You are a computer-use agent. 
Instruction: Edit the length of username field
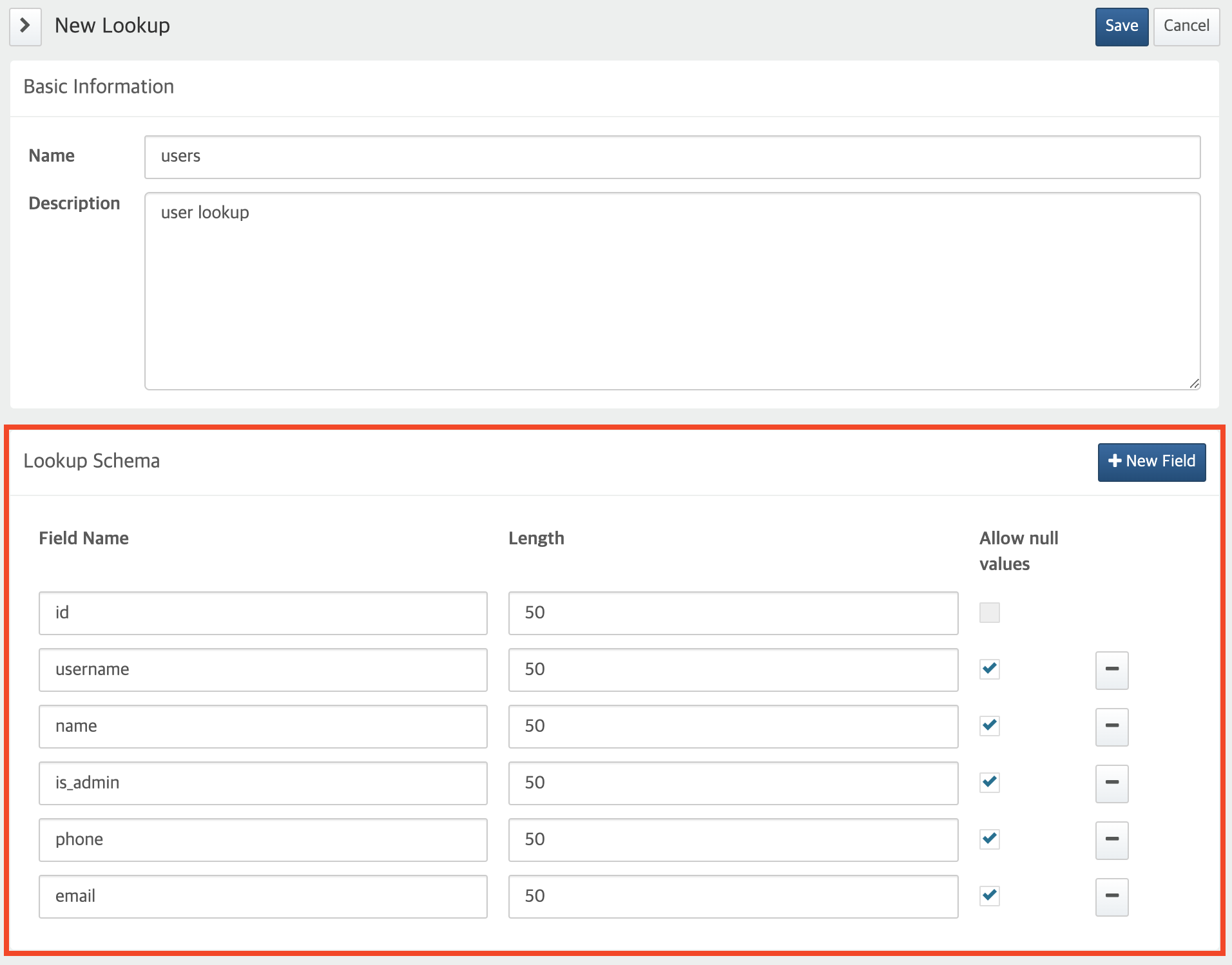pos(733,670)
